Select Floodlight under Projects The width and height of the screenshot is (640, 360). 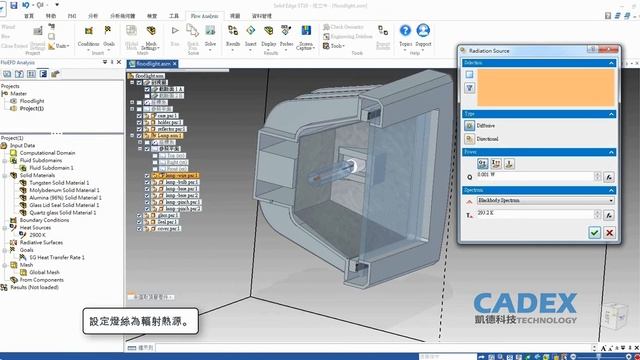pyautogui.click(x=32, y=101)
